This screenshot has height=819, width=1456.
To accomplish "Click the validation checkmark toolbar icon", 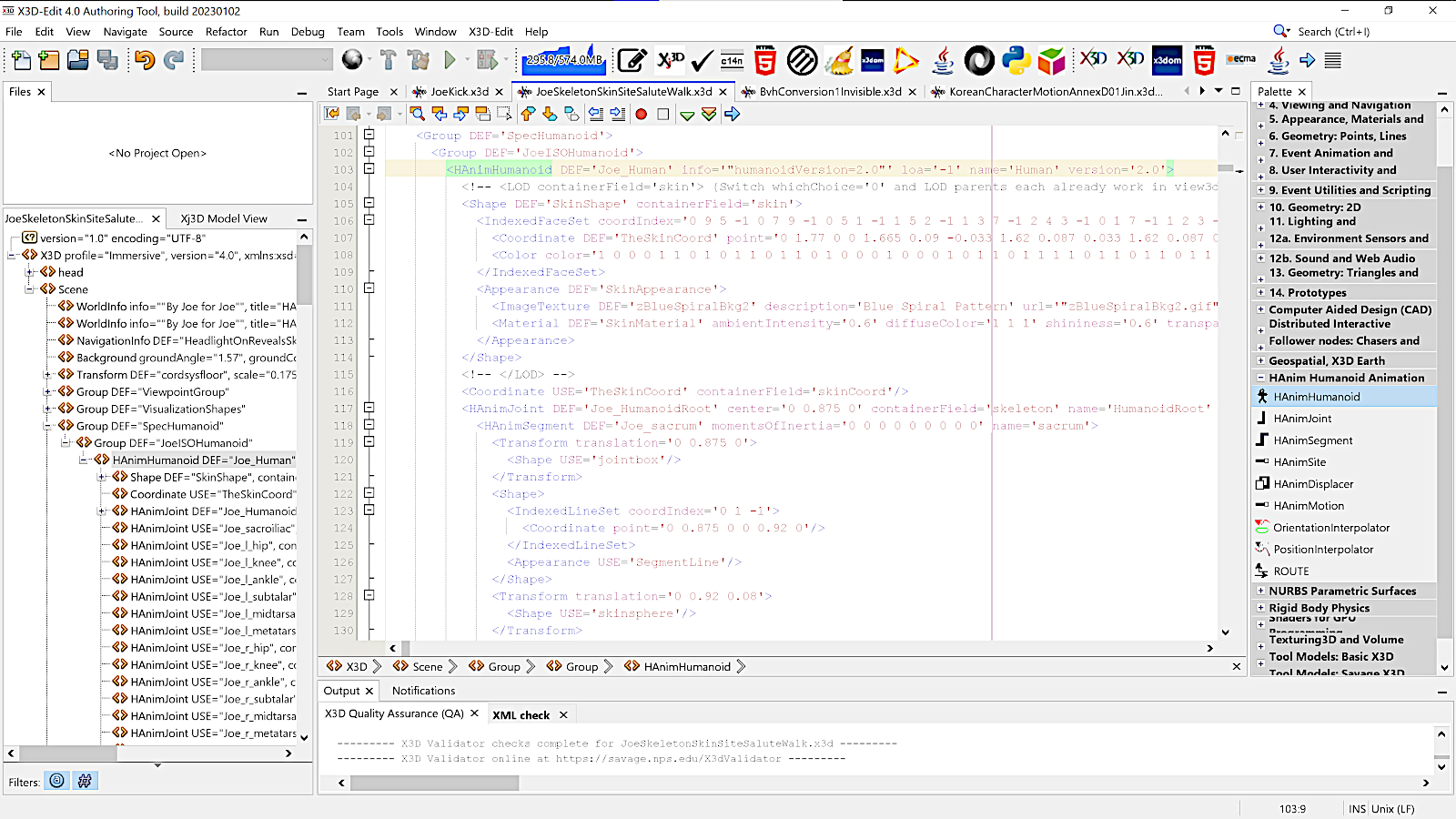I will click(702, 60).
